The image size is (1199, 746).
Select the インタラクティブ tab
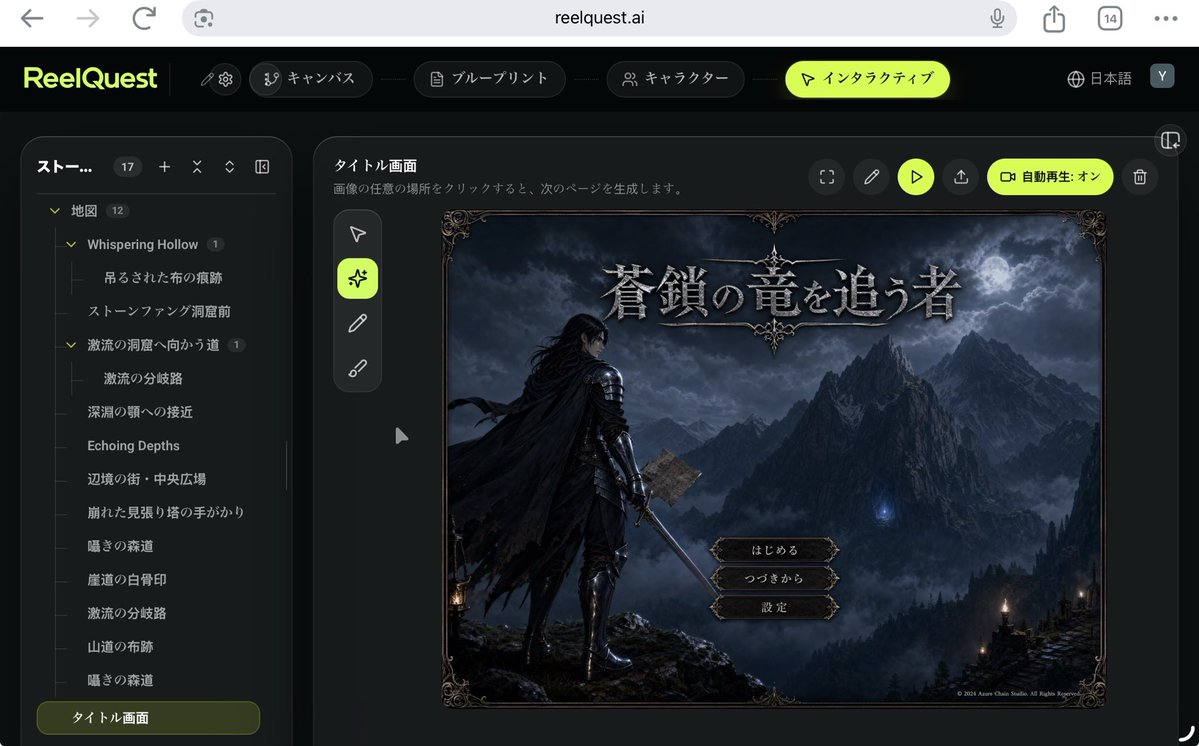tap(867, 79)
